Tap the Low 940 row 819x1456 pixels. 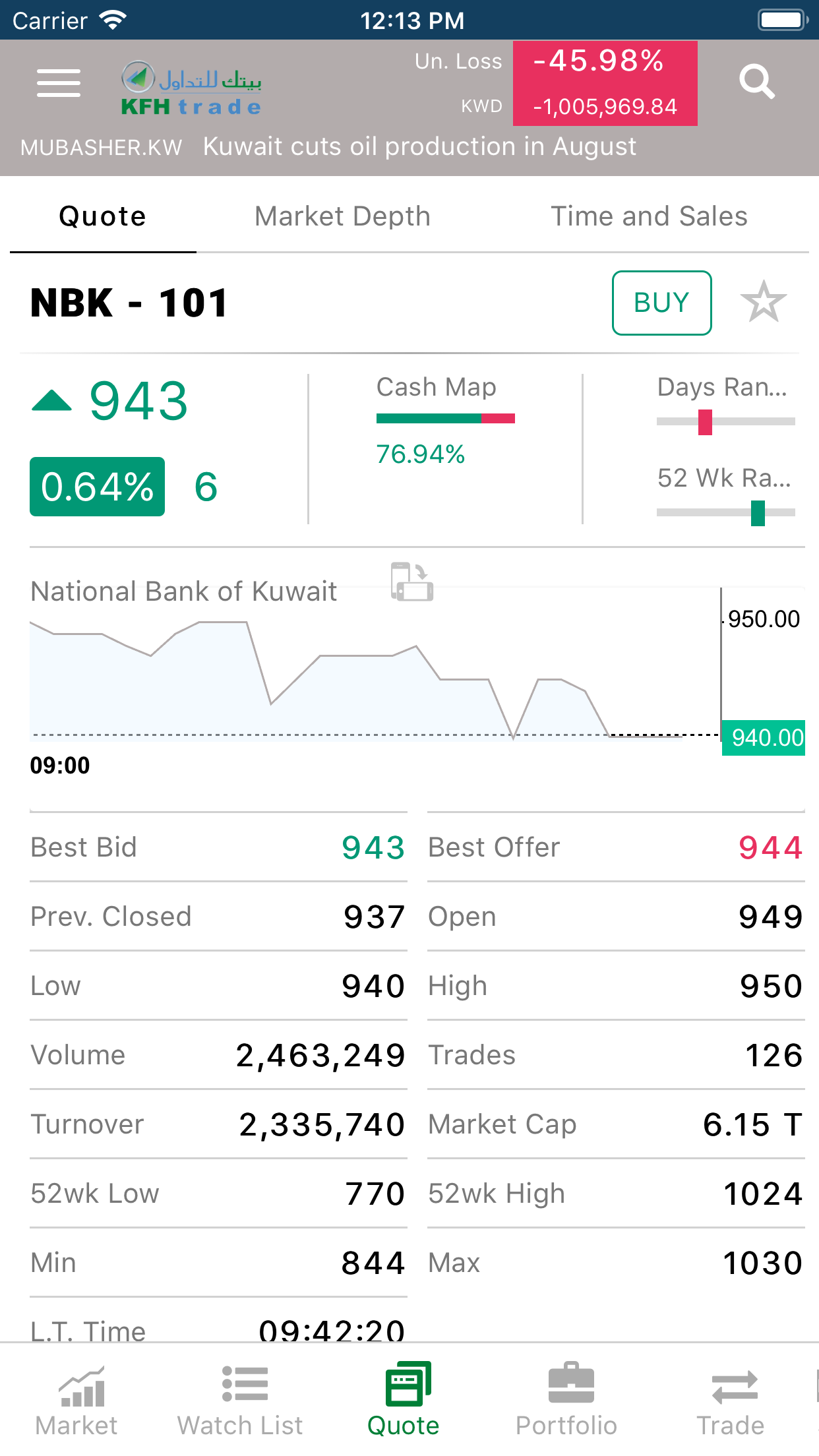[x=218, y=986]
